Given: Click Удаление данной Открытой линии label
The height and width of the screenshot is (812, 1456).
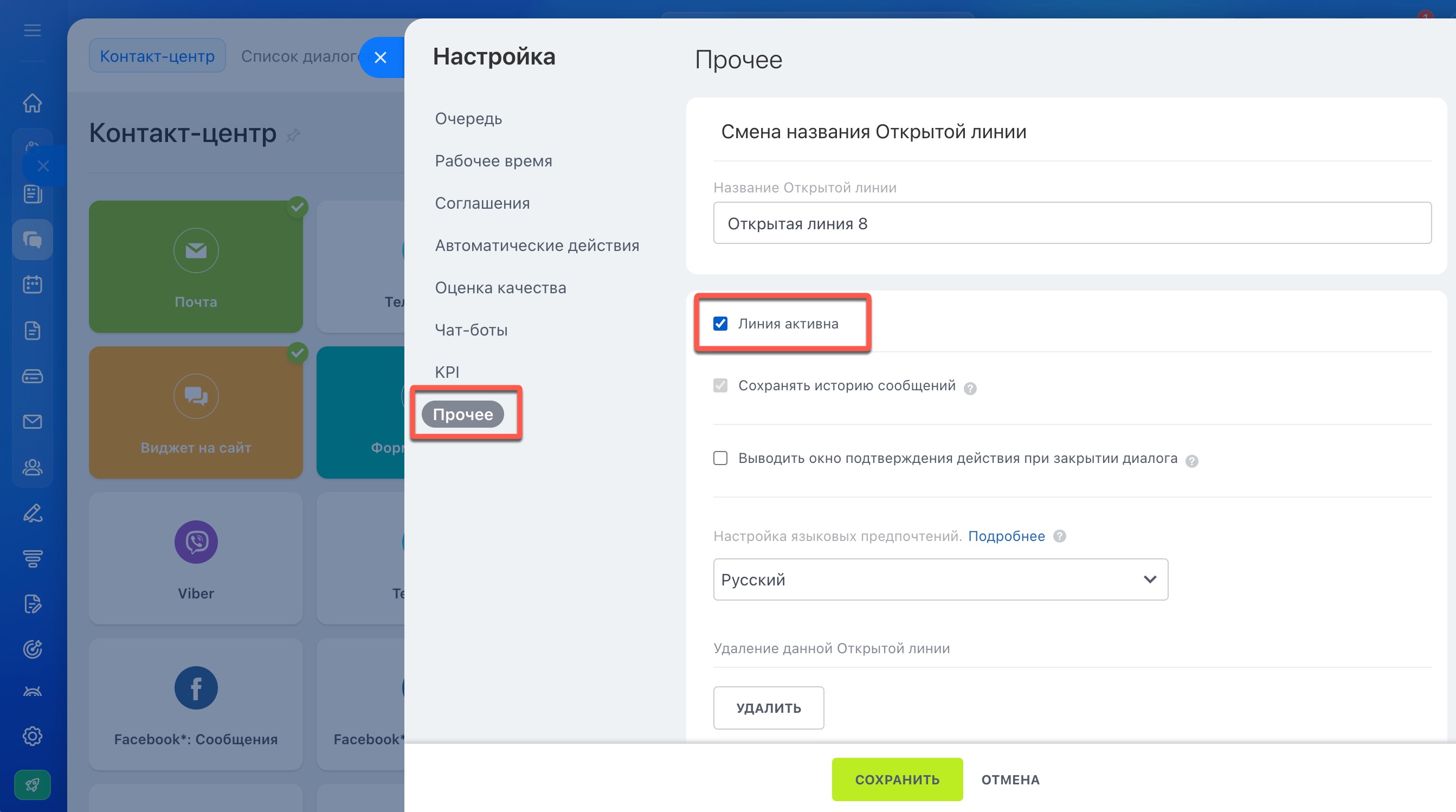Looking at the screenshot, I should coord(832,649).
